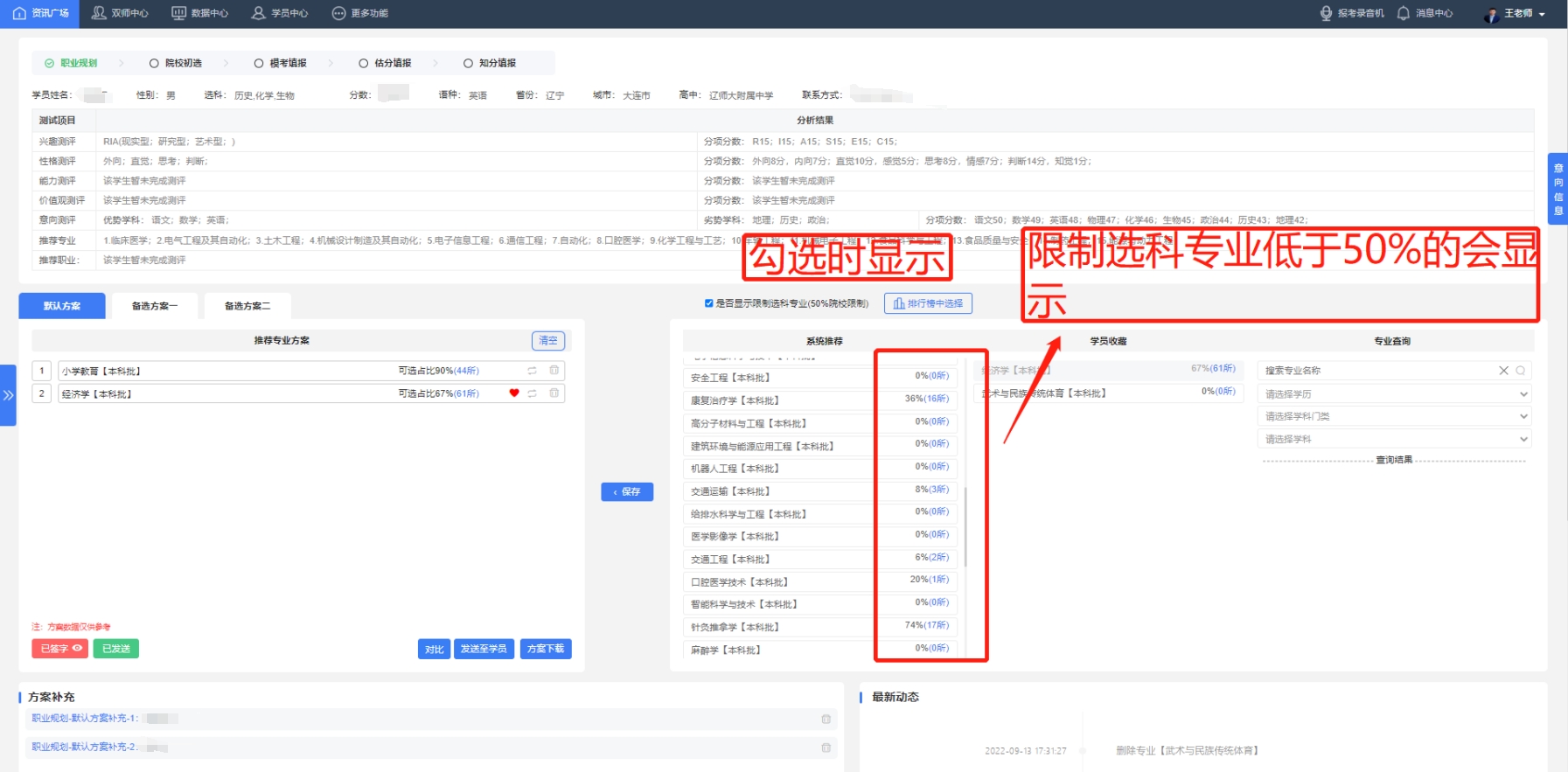This screenshot has height=772, width=1568.
Task: Switch to 备选方案一 tab
Action: point(155,306)
